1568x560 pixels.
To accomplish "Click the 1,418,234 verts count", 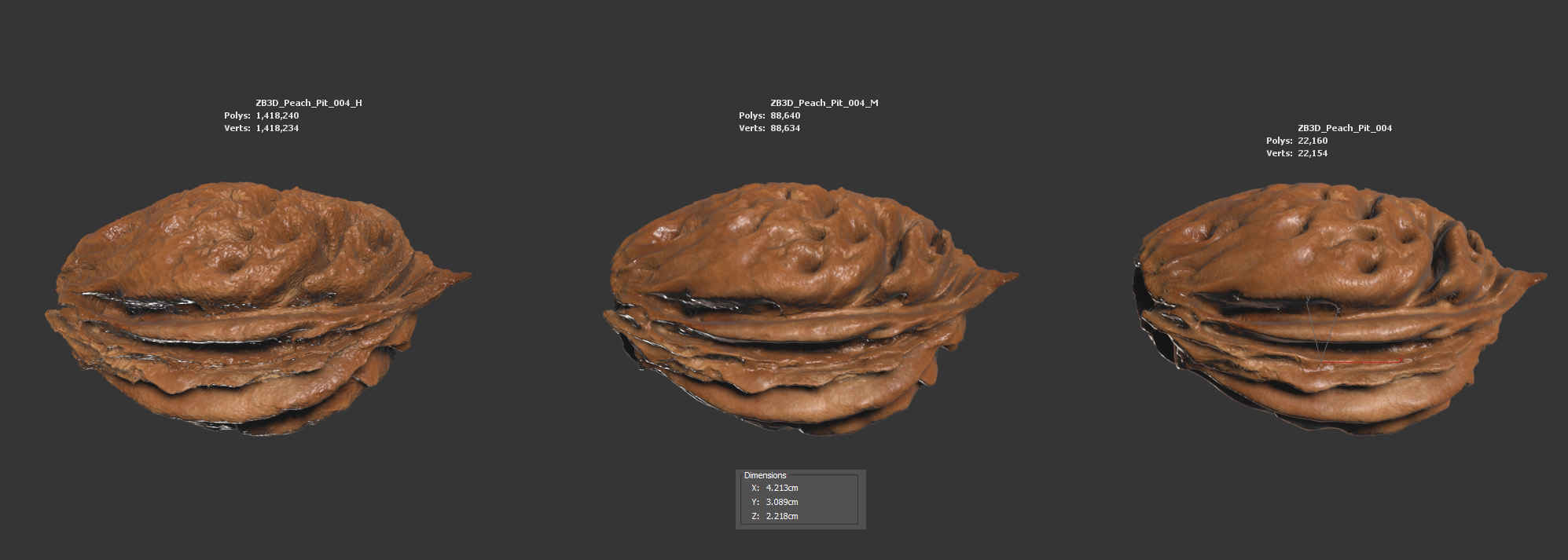I will pos(277,128).
